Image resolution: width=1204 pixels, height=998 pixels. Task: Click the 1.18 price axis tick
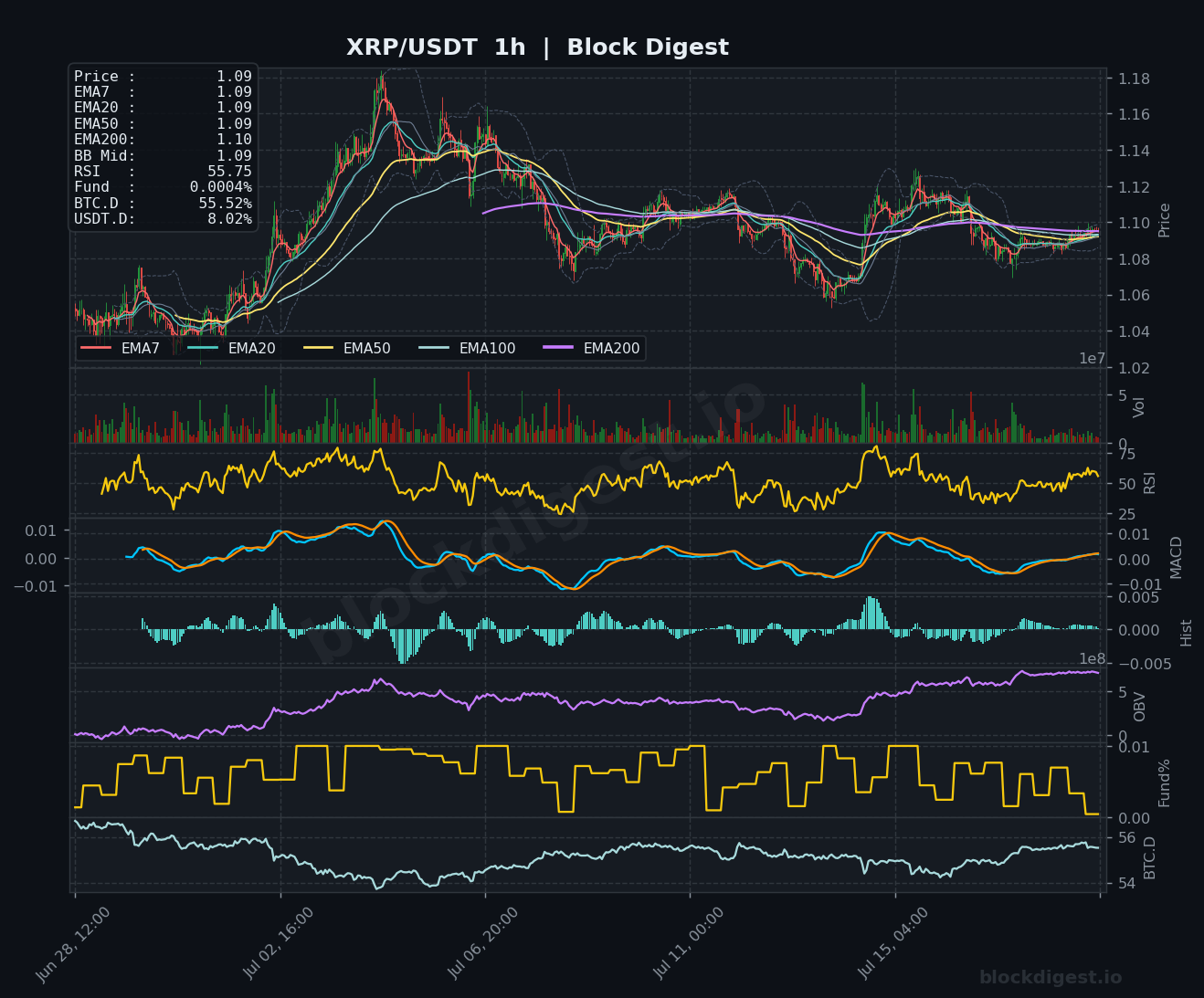coord(1135,79)
